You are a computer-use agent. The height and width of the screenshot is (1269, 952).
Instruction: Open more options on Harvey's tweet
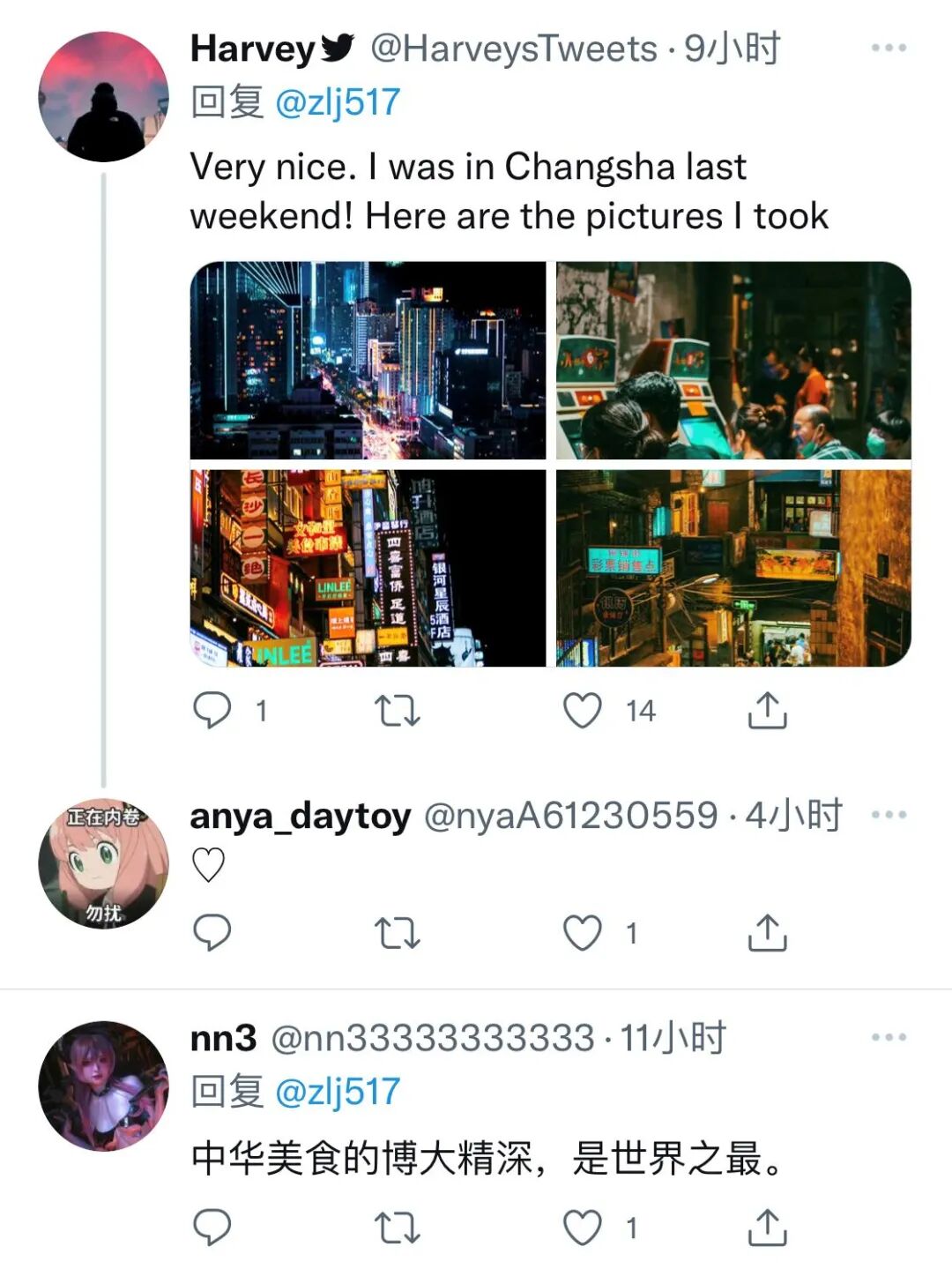pyautogui.click(x=889, y=48)
